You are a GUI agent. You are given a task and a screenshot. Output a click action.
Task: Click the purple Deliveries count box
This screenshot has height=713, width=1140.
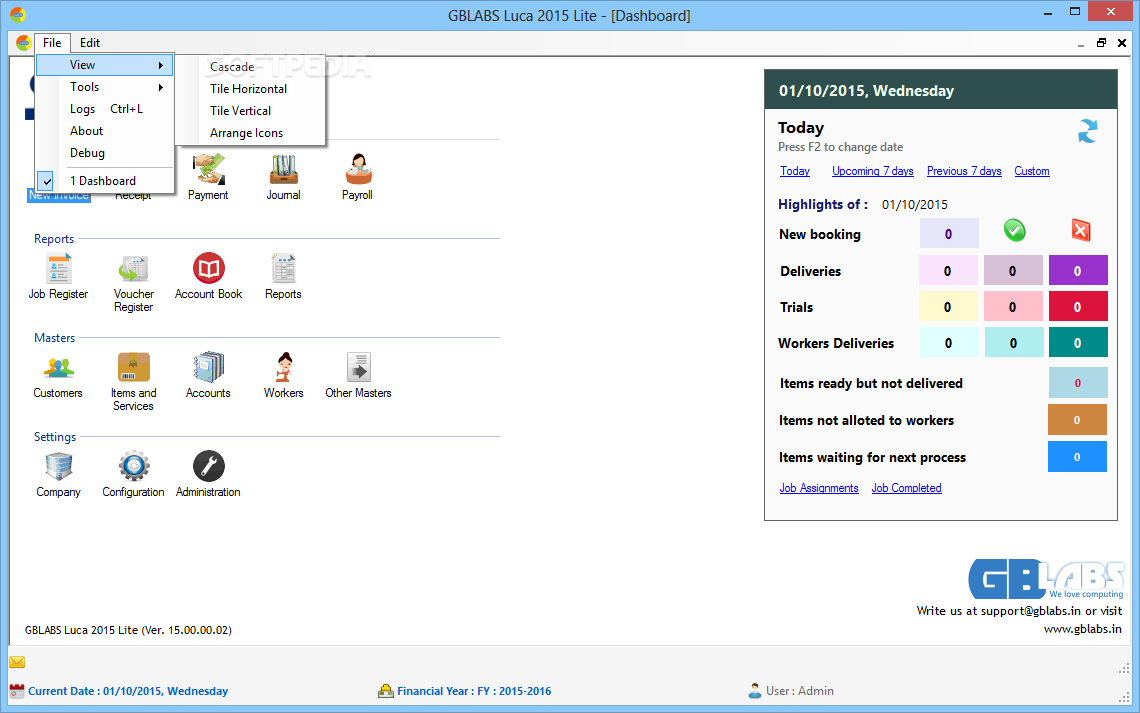pyautogui.click(x=1078, y=270)
